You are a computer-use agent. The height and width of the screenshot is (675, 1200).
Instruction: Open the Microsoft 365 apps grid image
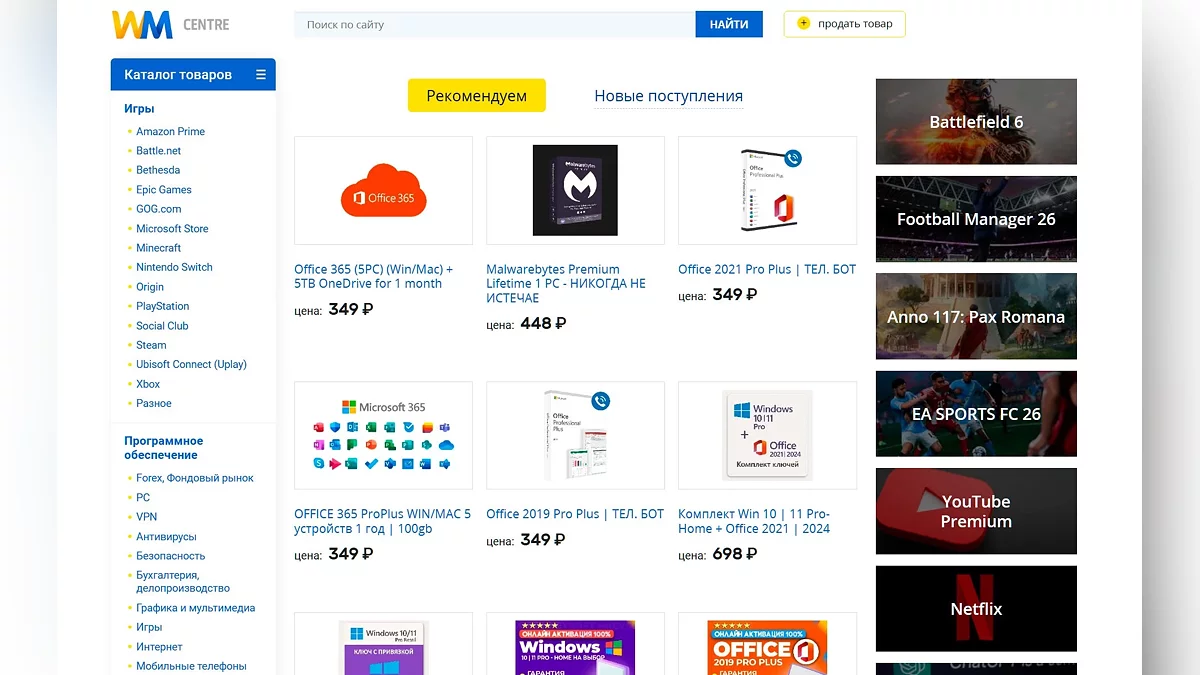point(383,435)
